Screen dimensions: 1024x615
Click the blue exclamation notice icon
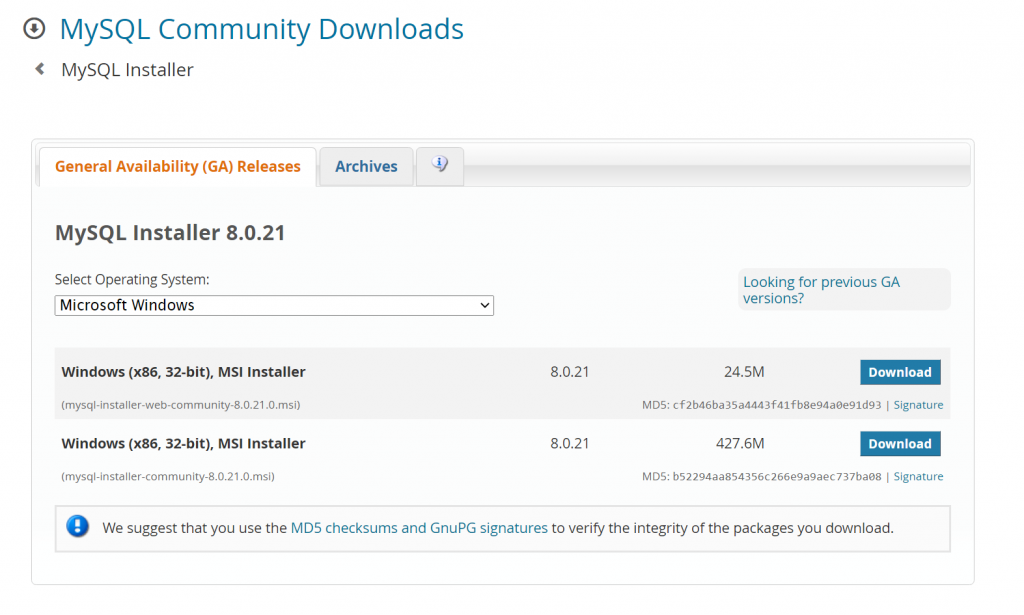click(78, 526)
